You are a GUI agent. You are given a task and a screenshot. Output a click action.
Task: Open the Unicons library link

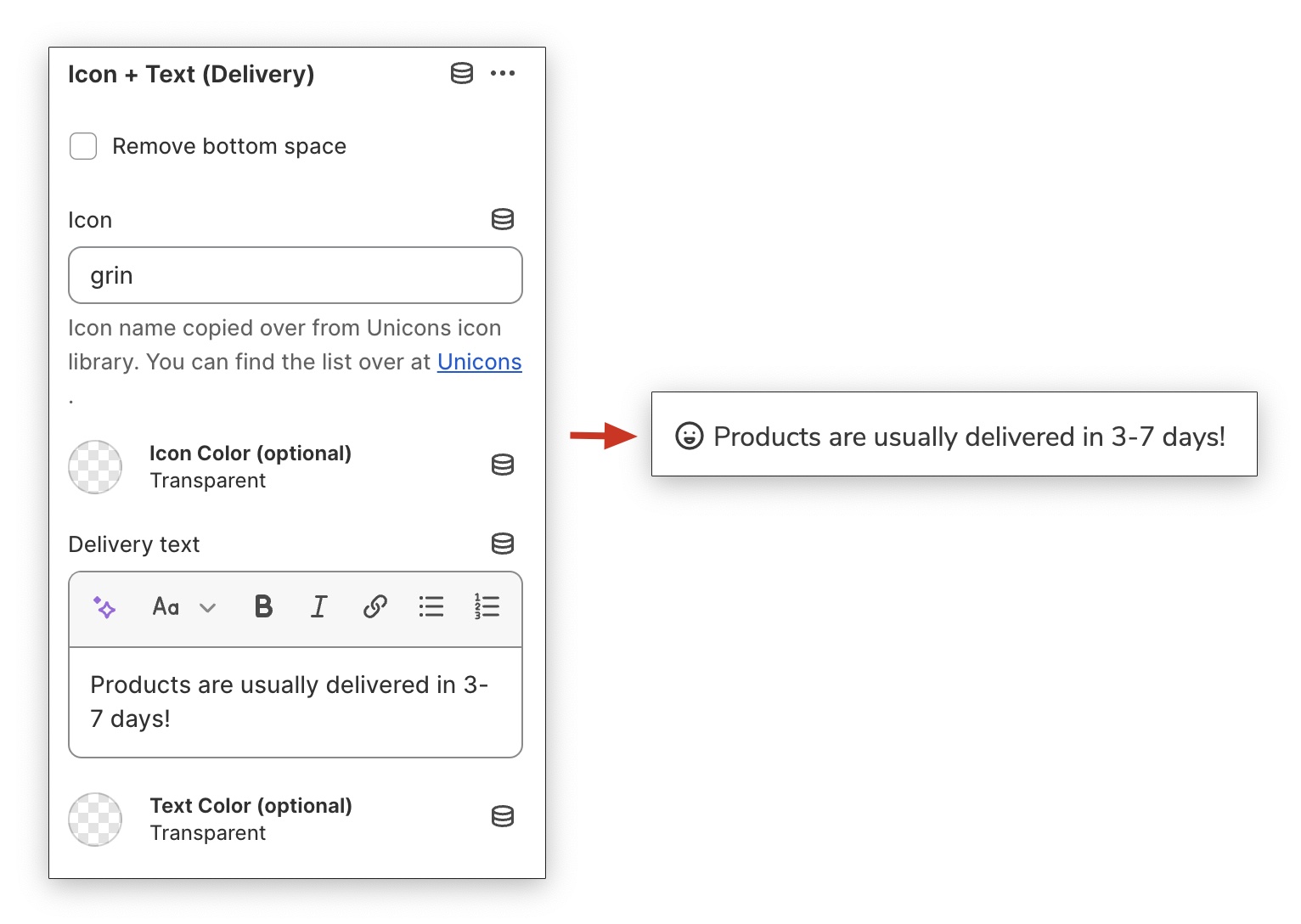(x=479, y=362)
